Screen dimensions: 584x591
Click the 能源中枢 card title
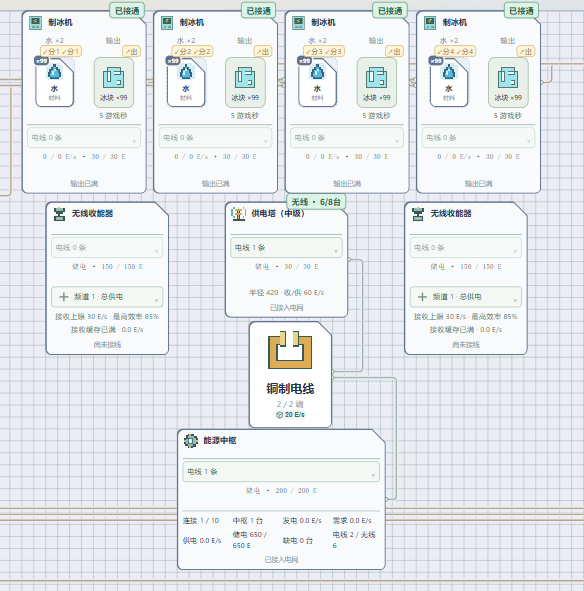(220, 440)
